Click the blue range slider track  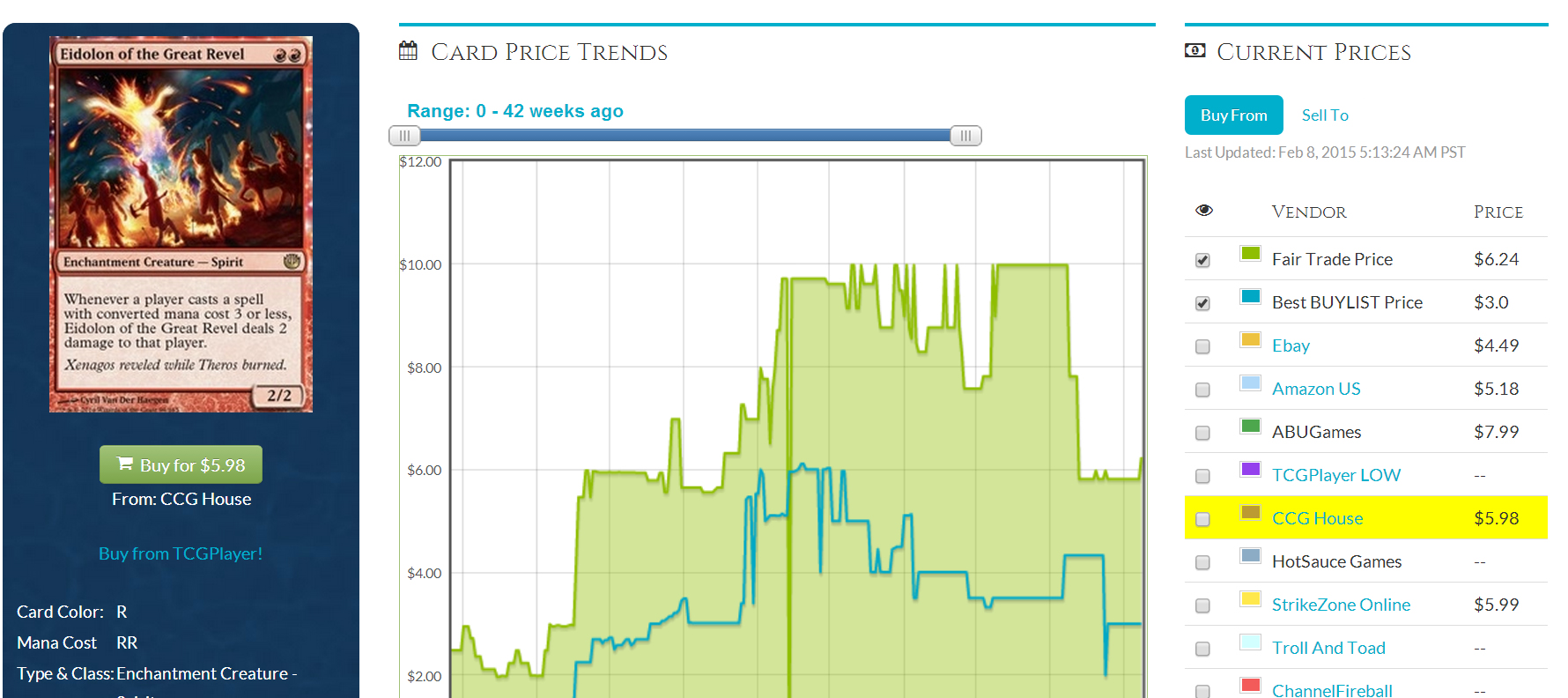click(684, 136)
